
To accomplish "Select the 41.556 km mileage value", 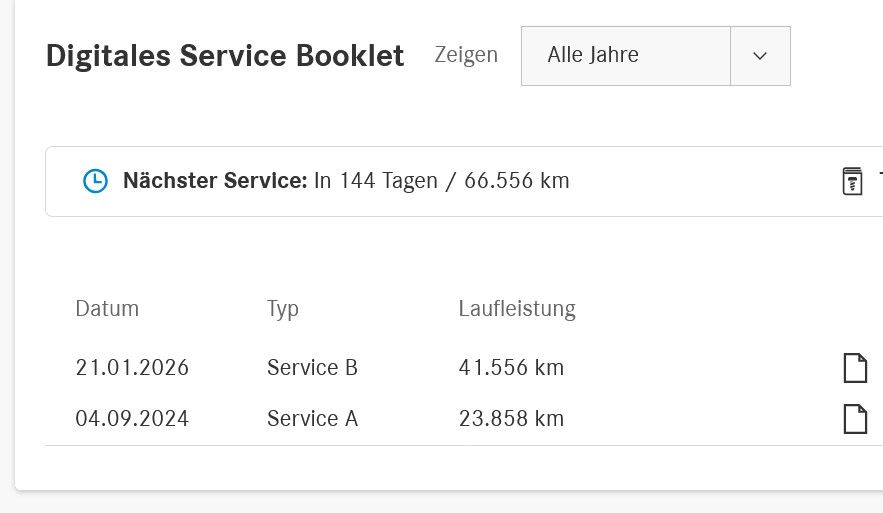I will (x=511, y=368).
